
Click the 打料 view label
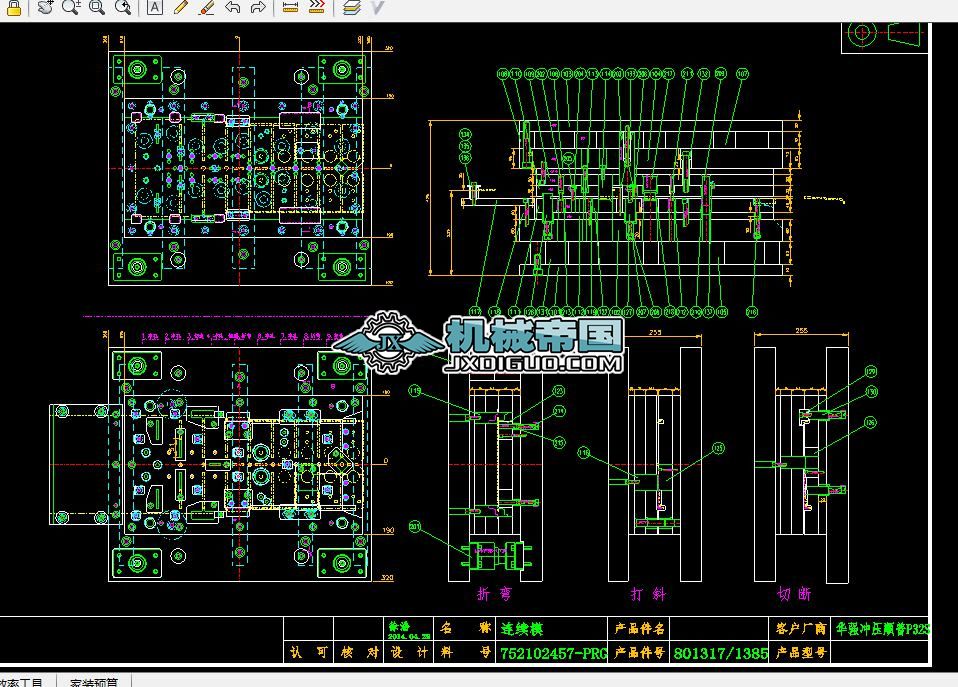(x=649, y=594)
